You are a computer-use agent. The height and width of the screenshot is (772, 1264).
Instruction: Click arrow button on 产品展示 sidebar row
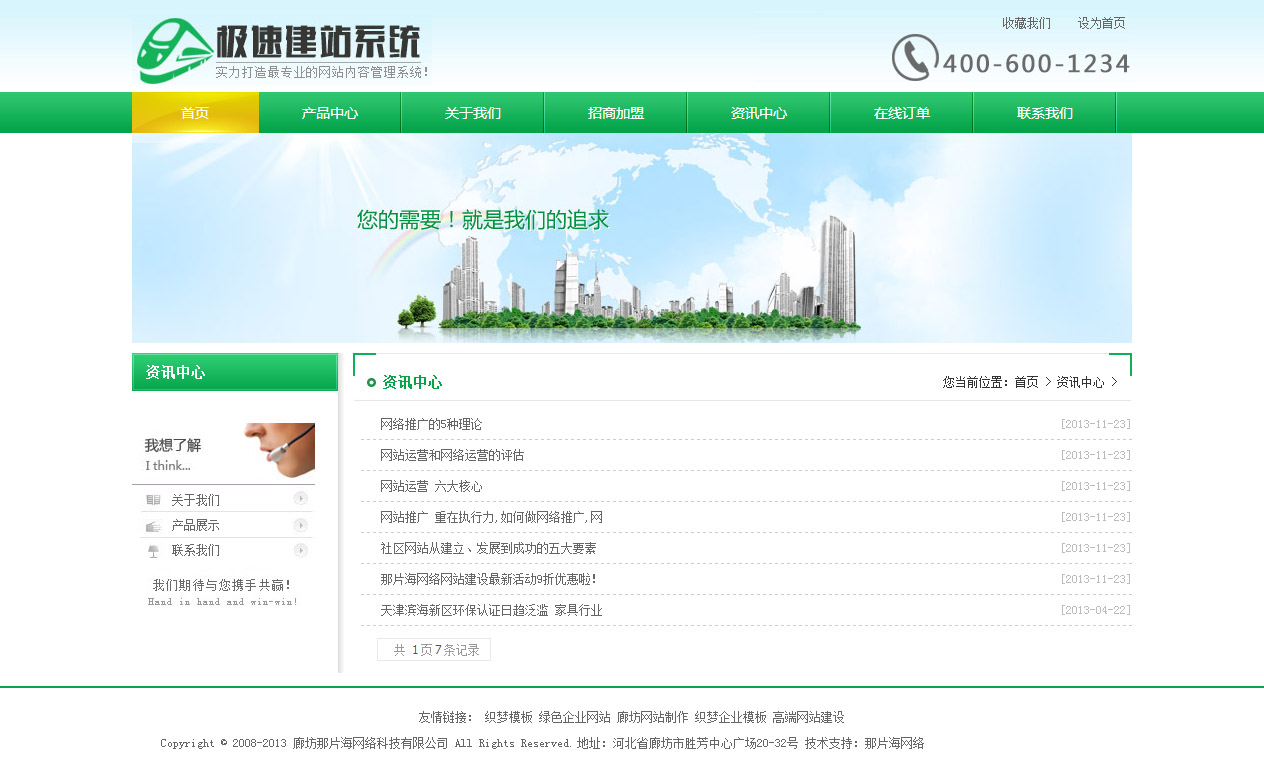tap(301, 525)
